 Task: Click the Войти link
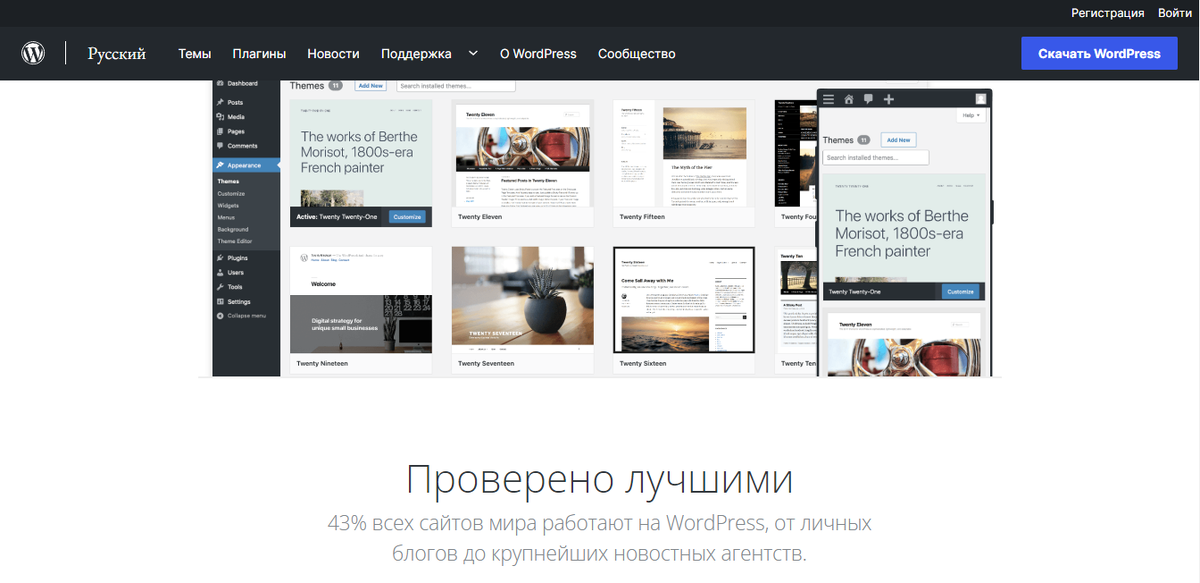(x=1174, y=13)
